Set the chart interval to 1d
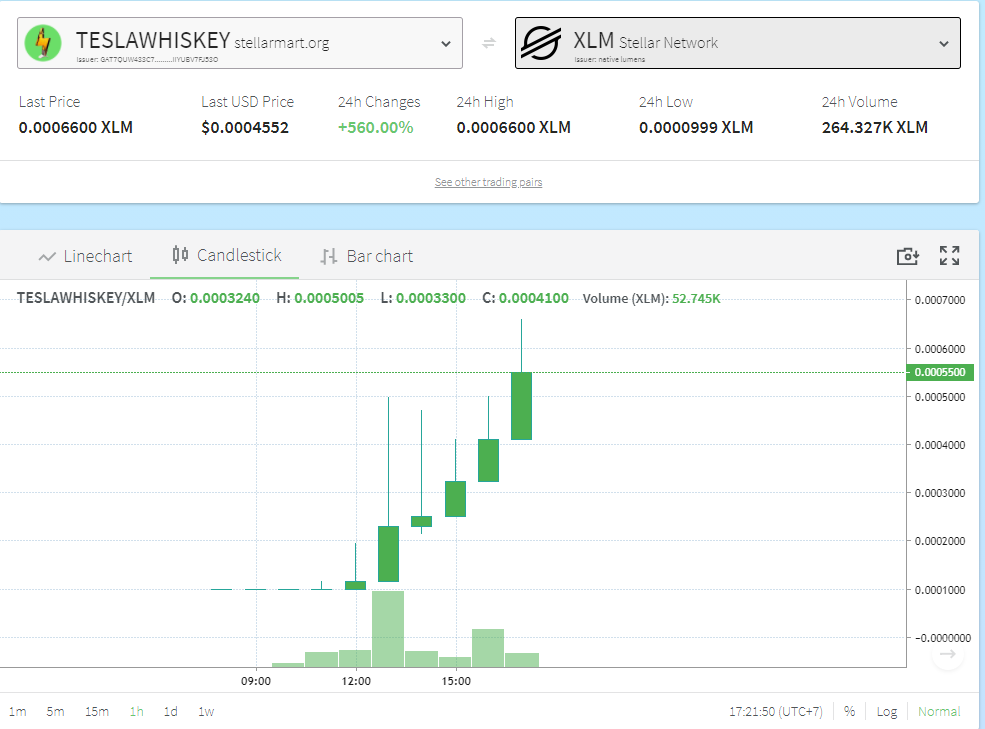The image size is (985, 729). [x=170, y=711]
